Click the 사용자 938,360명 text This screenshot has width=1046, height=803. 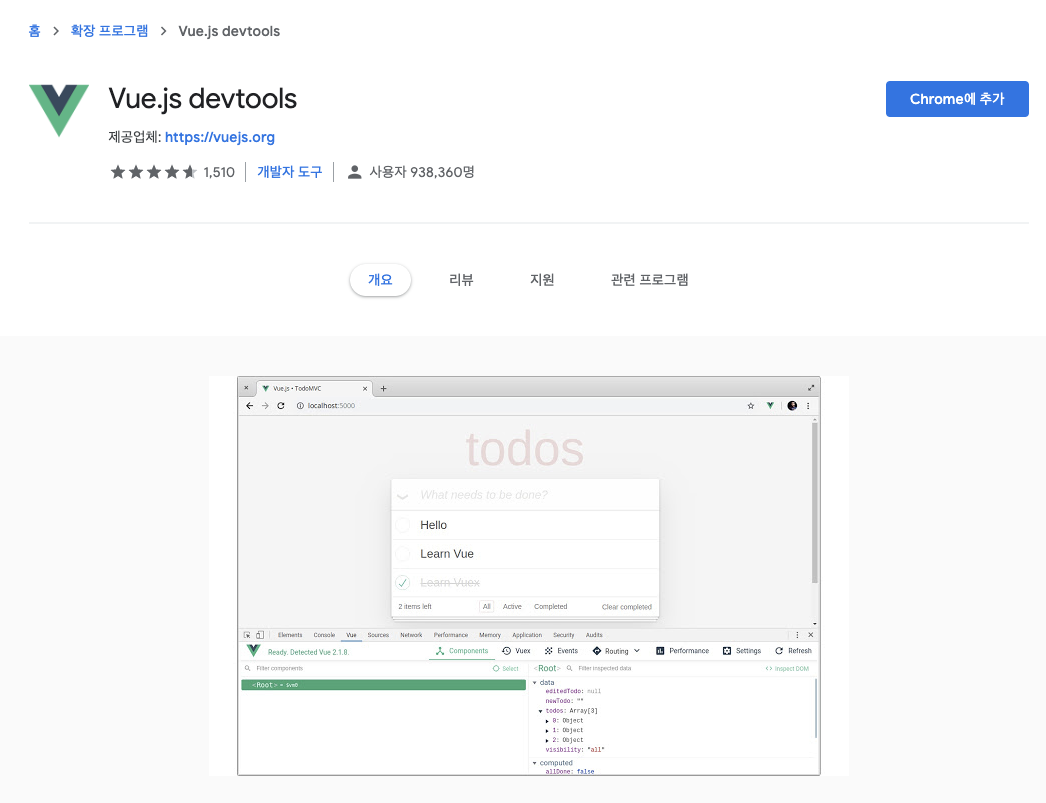(422, 172)
